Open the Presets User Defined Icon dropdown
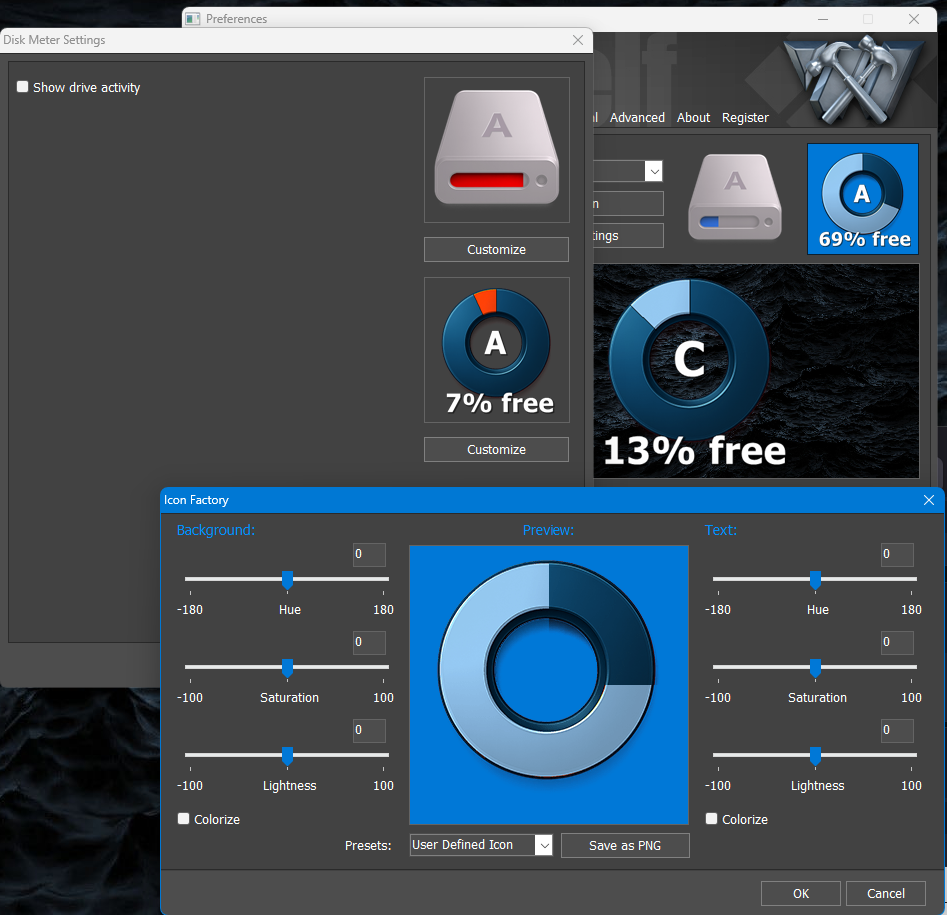Screen dimensions: 947x915 click(543, 846)
